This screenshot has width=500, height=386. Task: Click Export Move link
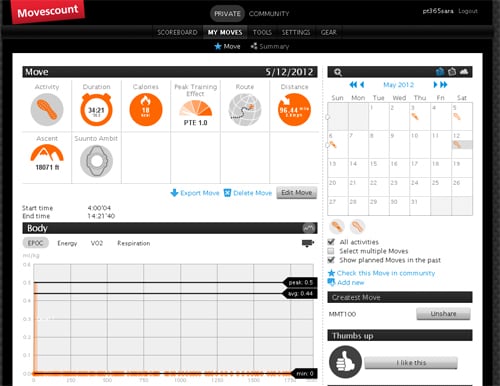click(x=195, y=193)
